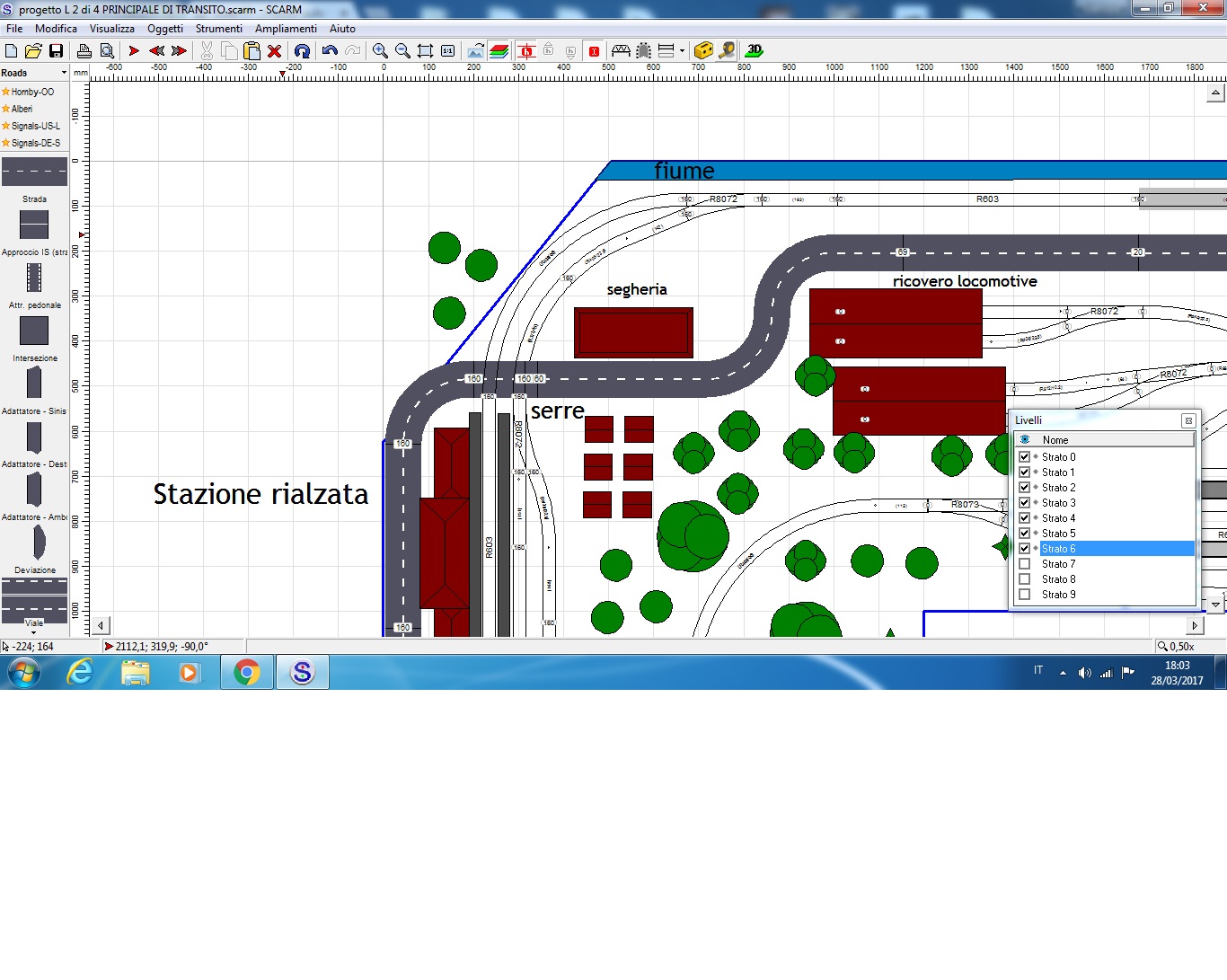Image resolution: width=1227 pixels, height=980 pixels.
Task: Click the double red arrow pointing right
Action: 179,51
